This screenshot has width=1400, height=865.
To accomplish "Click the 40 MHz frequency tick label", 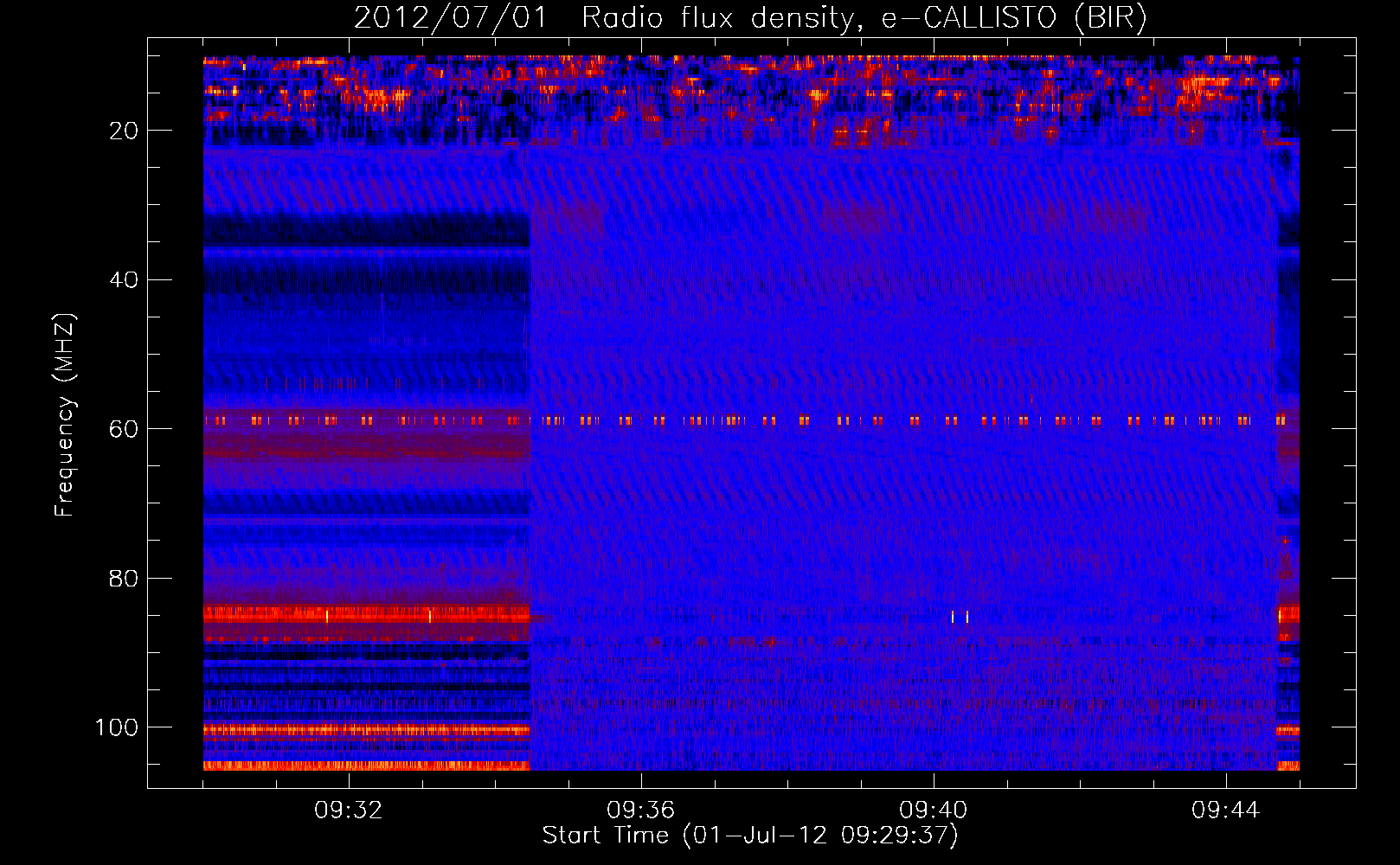I will tap(125, 280).
